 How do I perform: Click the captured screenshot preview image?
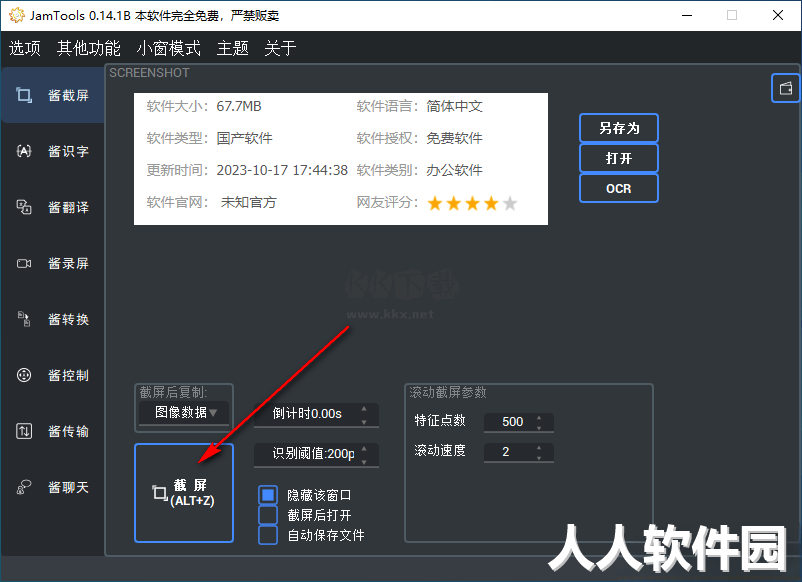pos(341,159)
